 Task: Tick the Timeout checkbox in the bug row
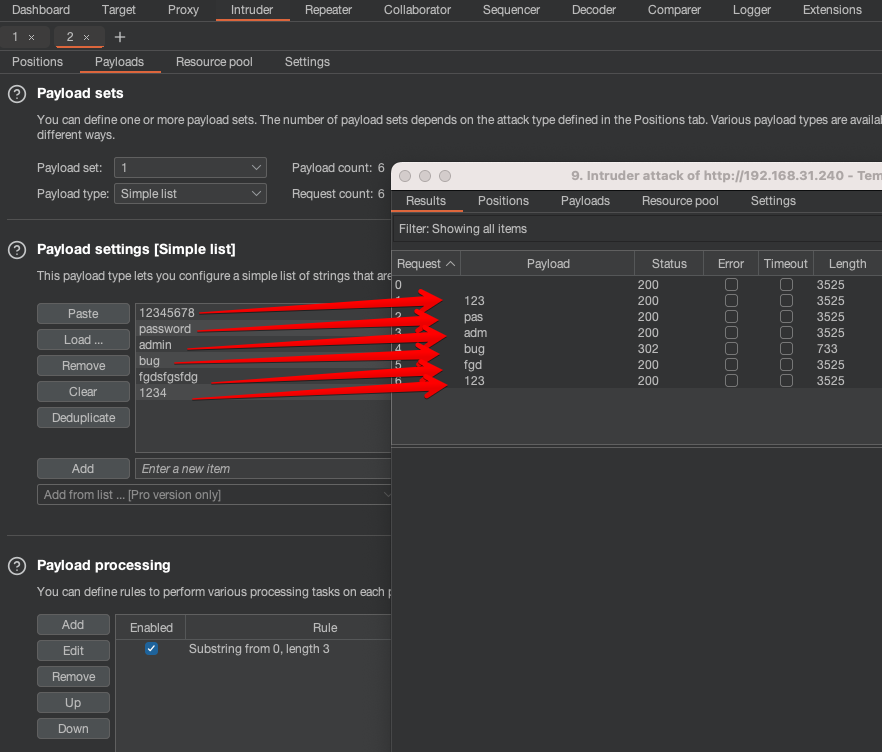[786, 349]
